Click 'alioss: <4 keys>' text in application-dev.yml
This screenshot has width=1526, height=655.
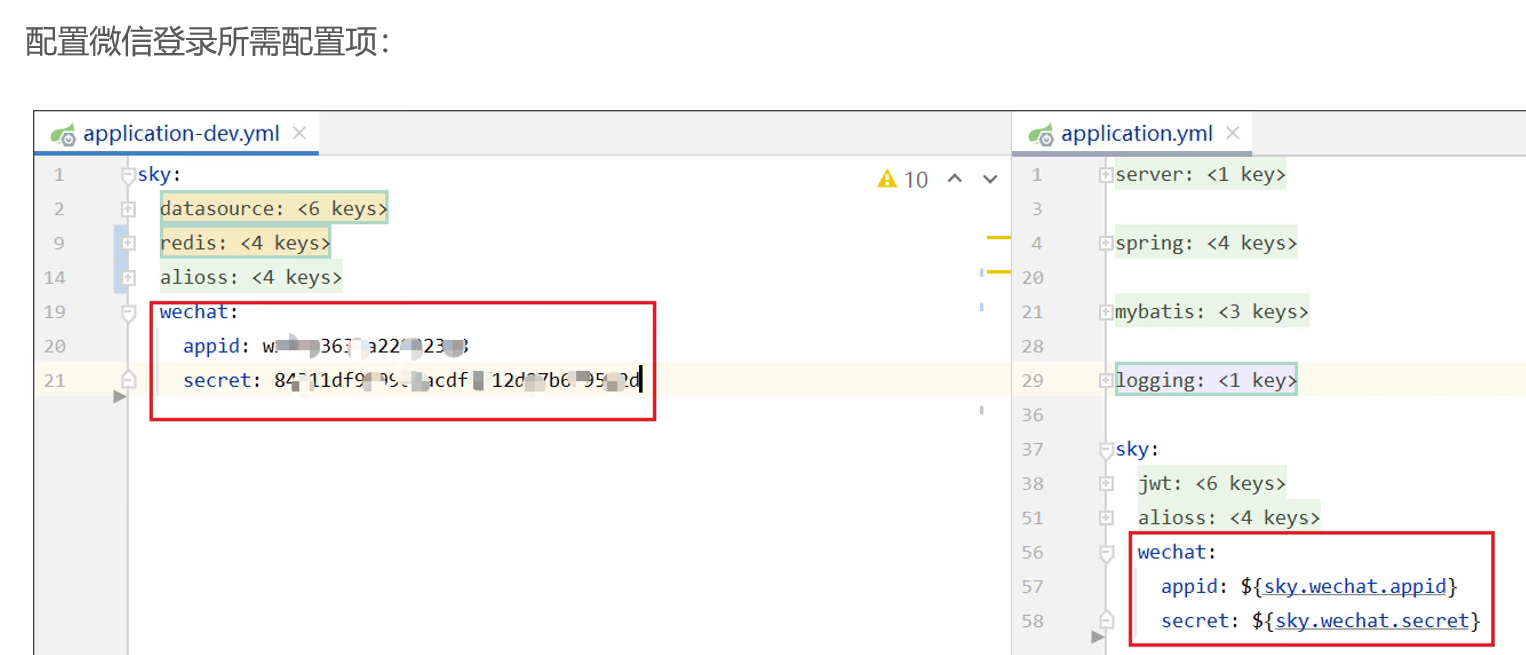click(251, 277)
